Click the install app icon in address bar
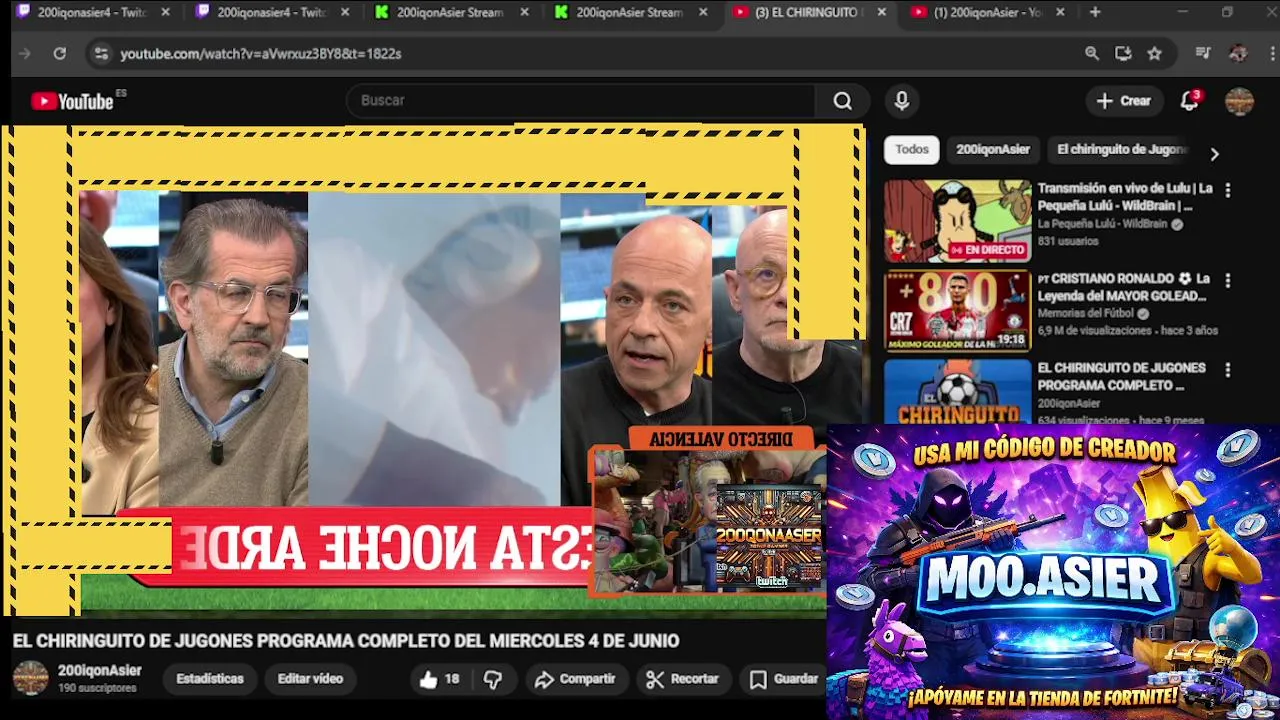 [1123, 53]
